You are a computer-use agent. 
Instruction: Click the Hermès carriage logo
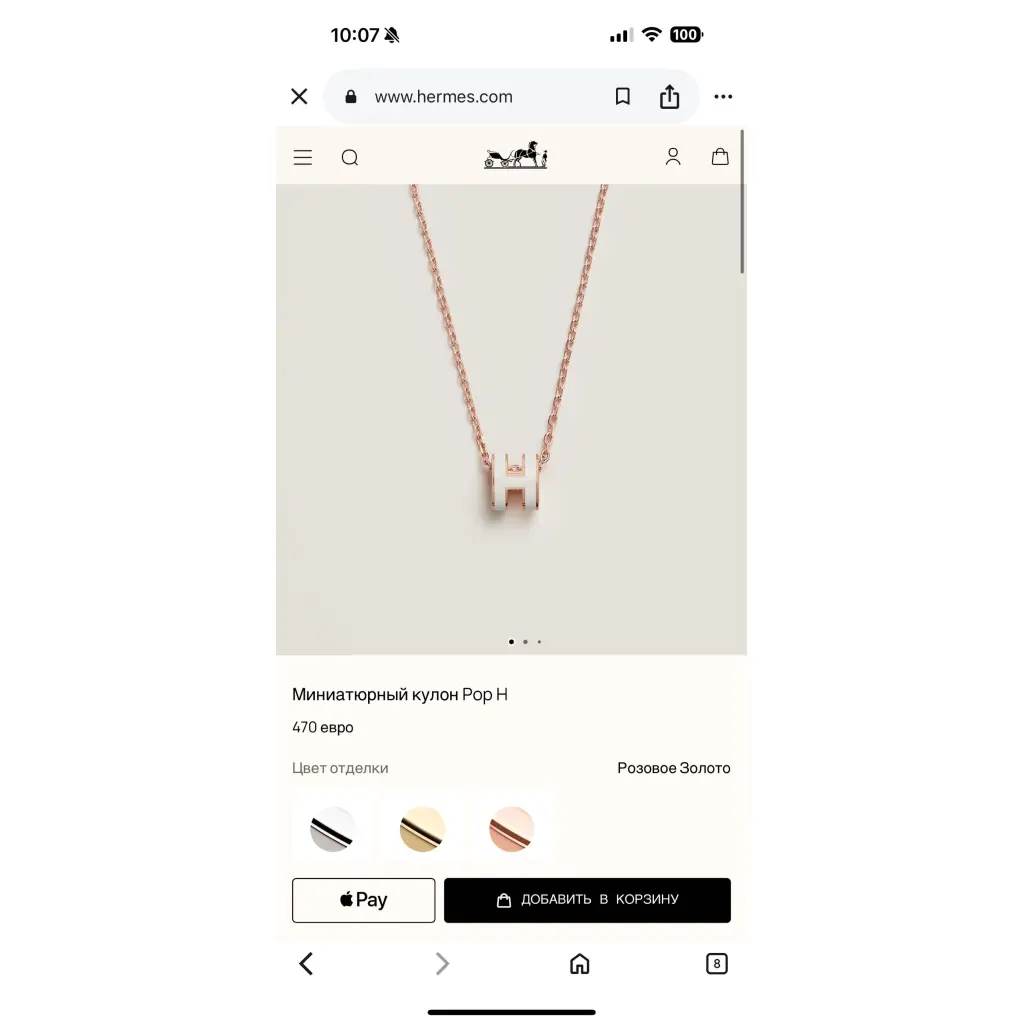[x=515, y=155]
